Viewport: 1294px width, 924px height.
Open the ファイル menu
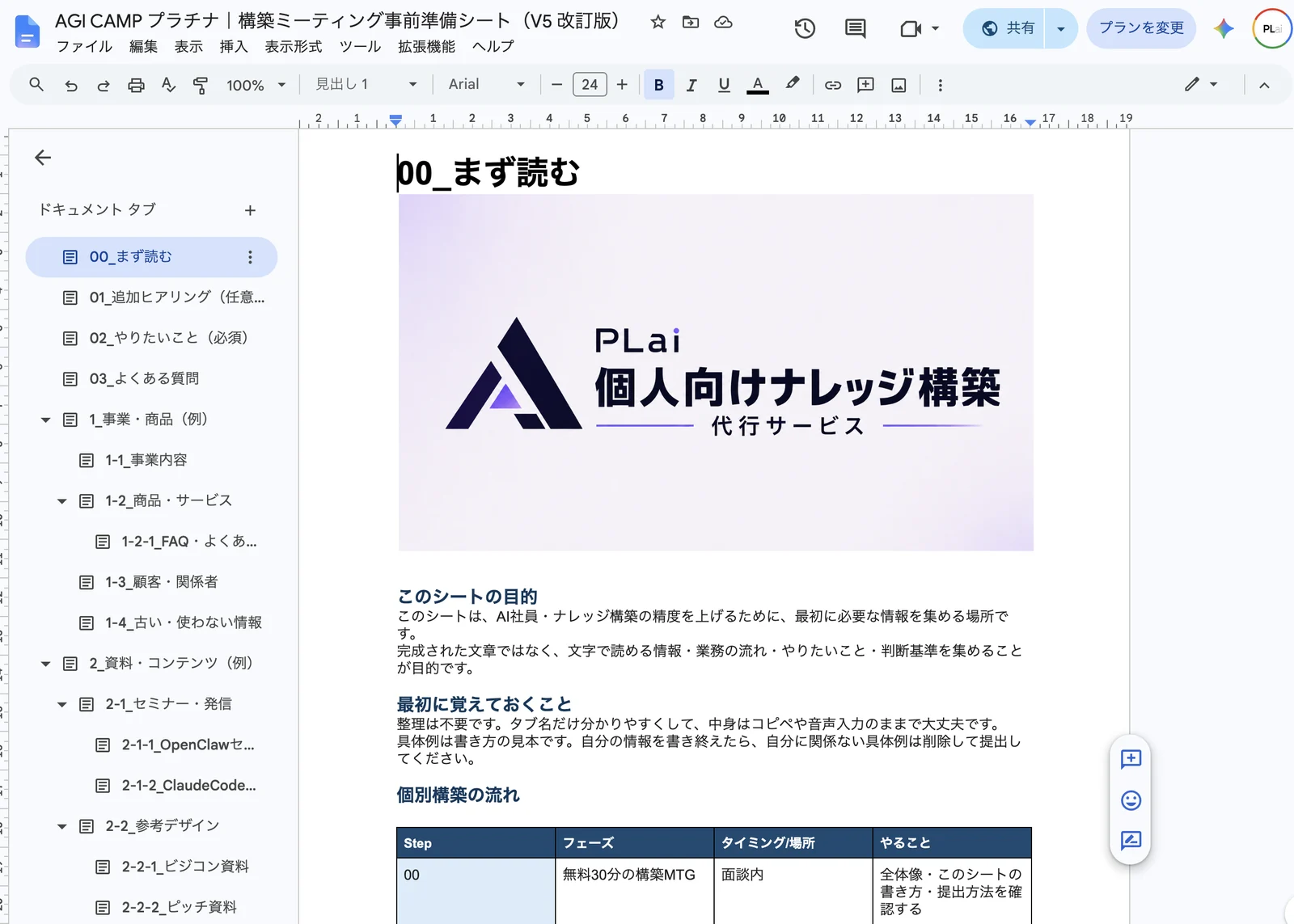click(x=84, y=47)
